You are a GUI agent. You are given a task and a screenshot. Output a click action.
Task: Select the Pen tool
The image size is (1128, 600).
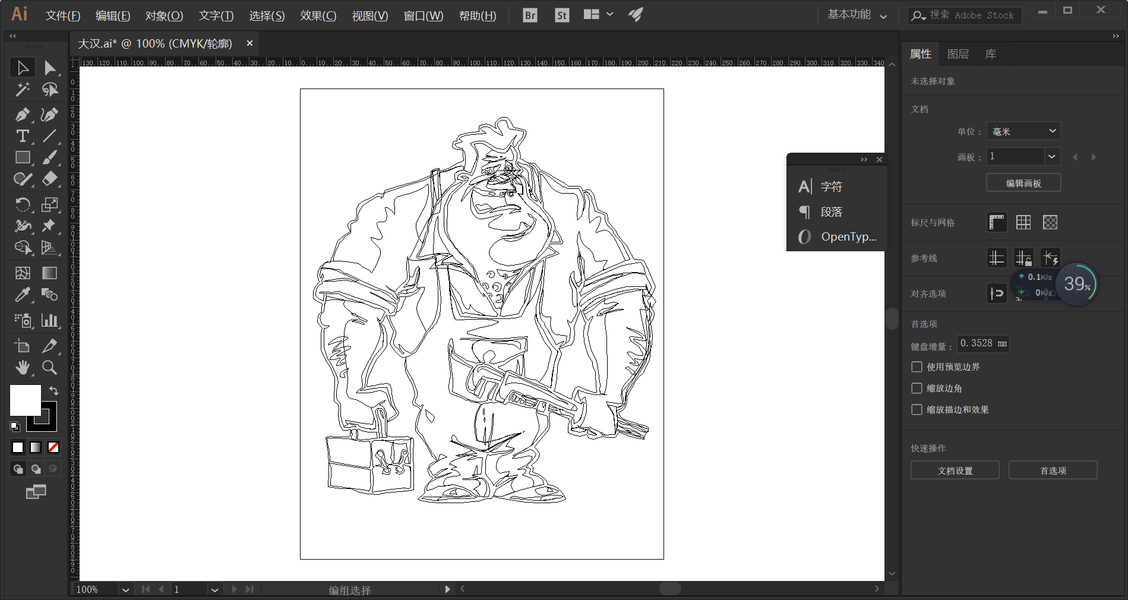pyautogui.click(x=22, y=114)
